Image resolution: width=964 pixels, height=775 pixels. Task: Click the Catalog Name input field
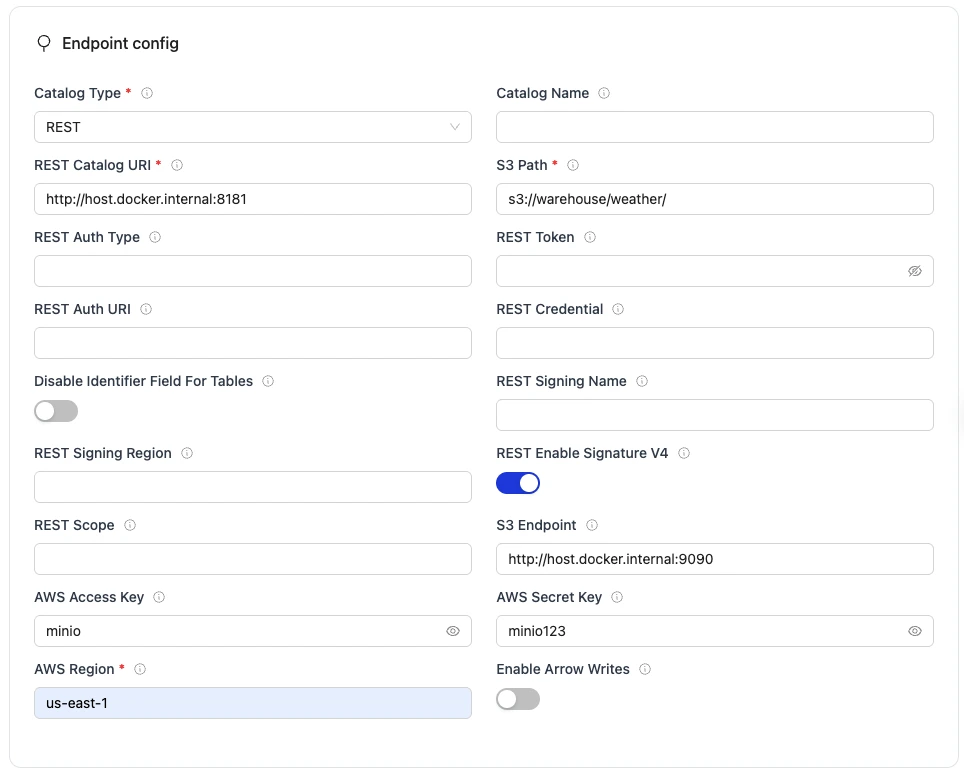(x=714, y=127)
